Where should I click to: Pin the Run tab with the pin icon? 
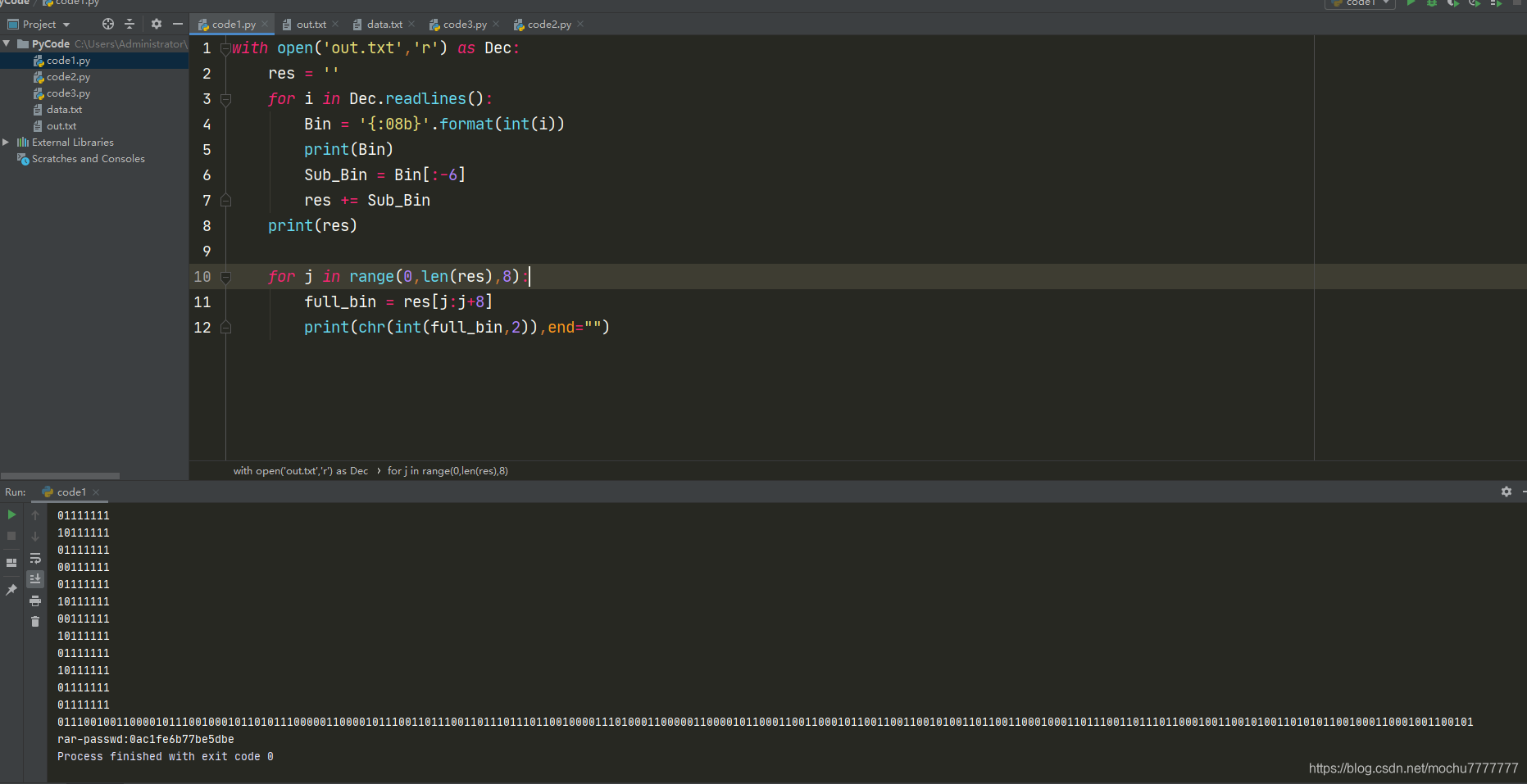tap(11, 590)
